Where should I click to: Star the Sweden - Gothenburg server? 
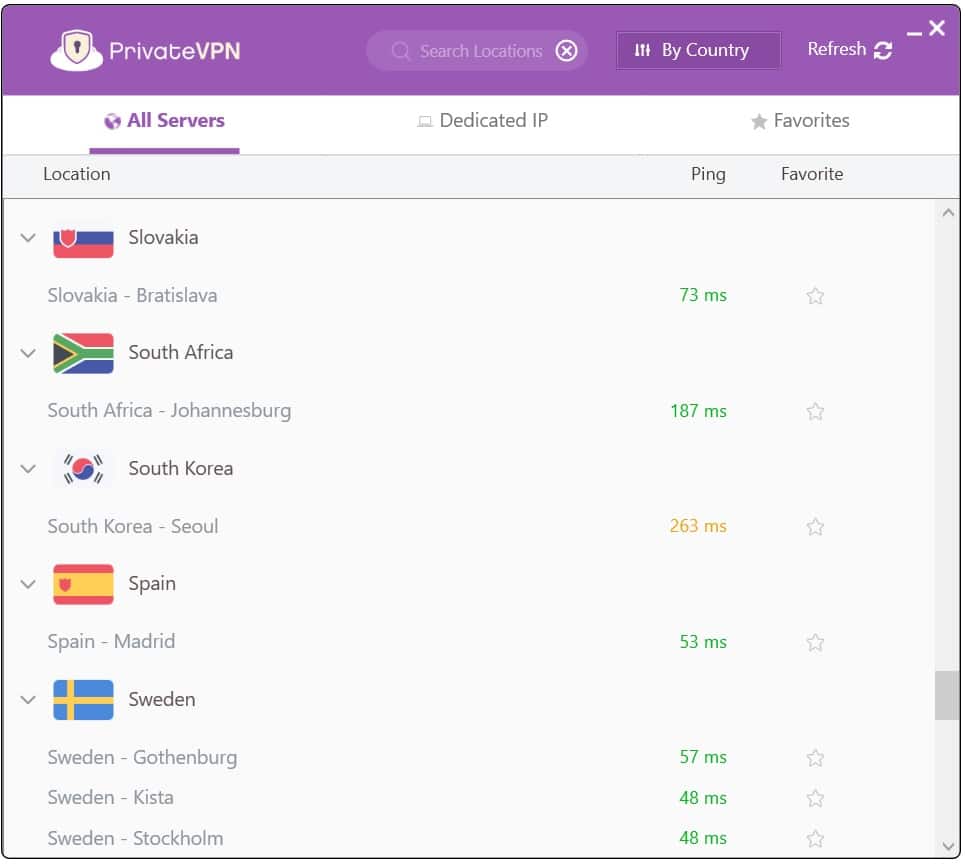[815, 758]
